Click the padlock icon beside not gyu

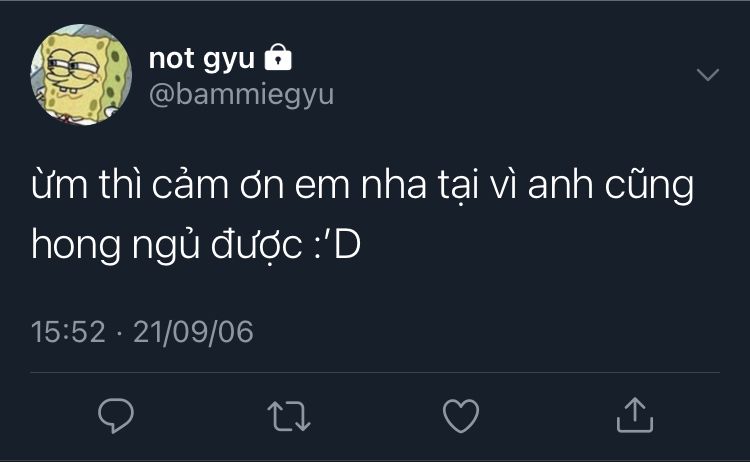(278, 57)
